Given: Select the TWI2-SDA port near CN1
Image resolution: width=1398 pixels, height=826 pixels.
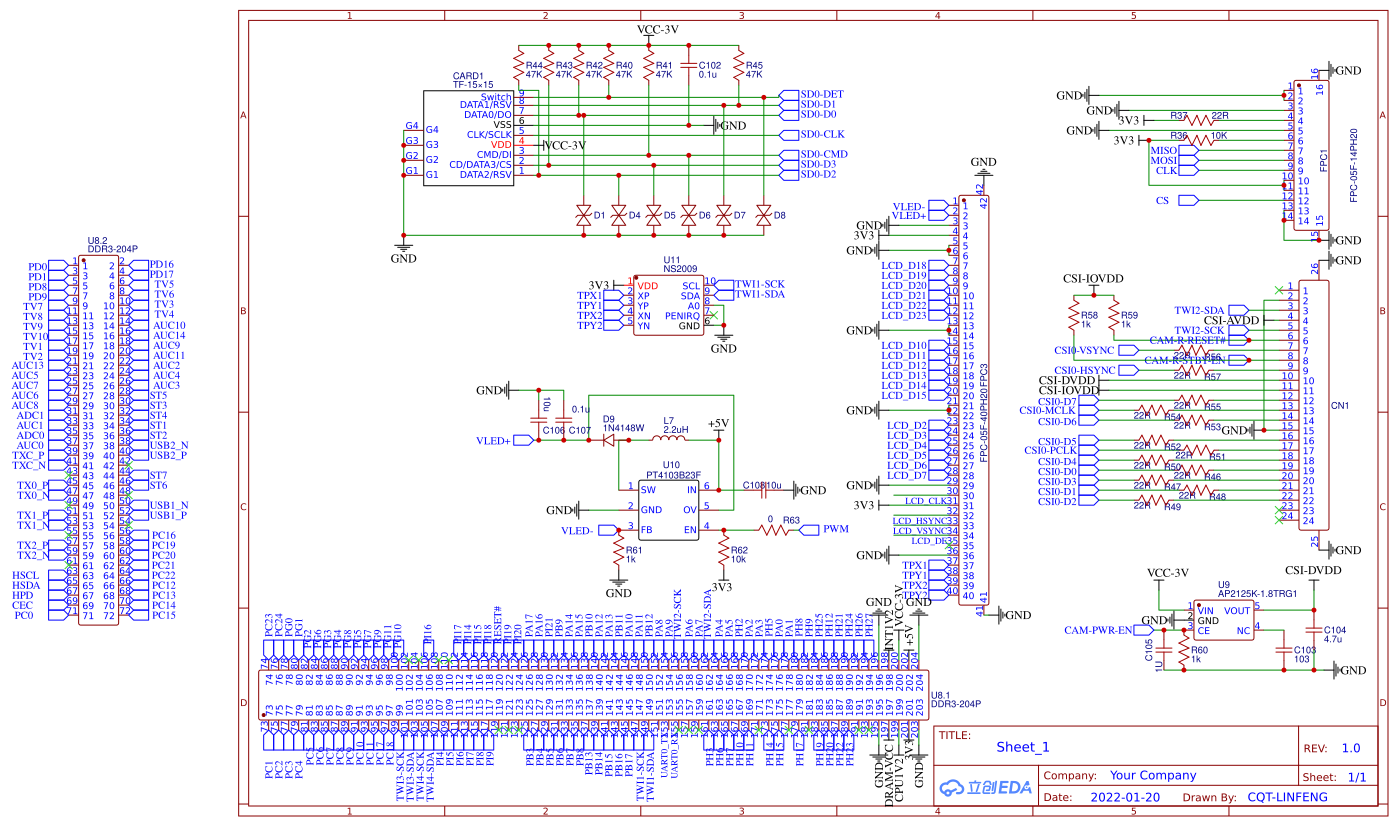Looking at the screenshot, I should tap(1212, 310).
